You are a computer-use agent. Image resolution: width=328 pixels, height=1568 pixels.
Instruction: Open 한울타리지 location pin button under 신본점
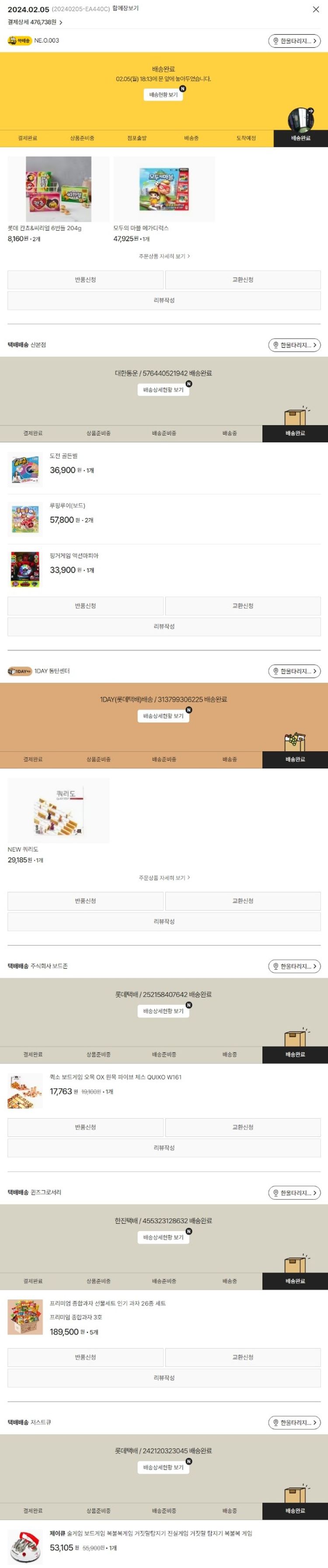coord(294,345)
